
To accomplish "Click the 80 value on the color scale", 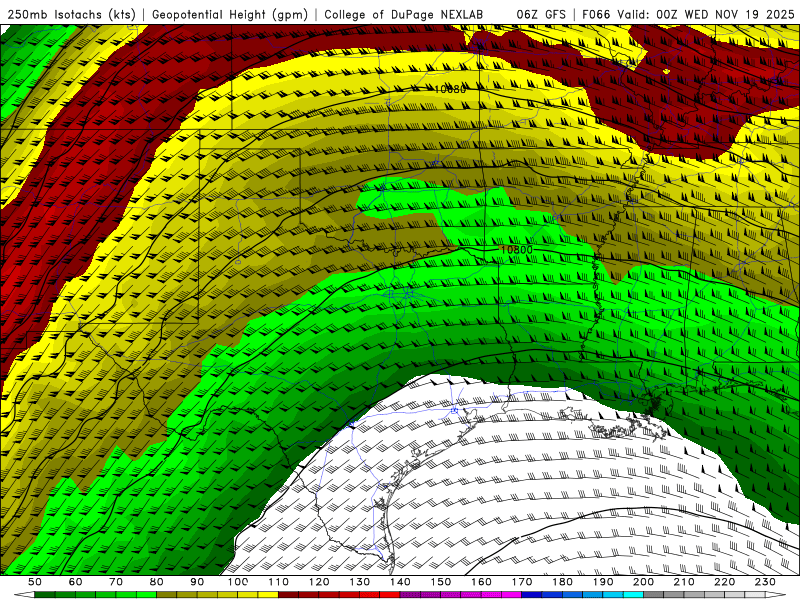I will point(156,582).
